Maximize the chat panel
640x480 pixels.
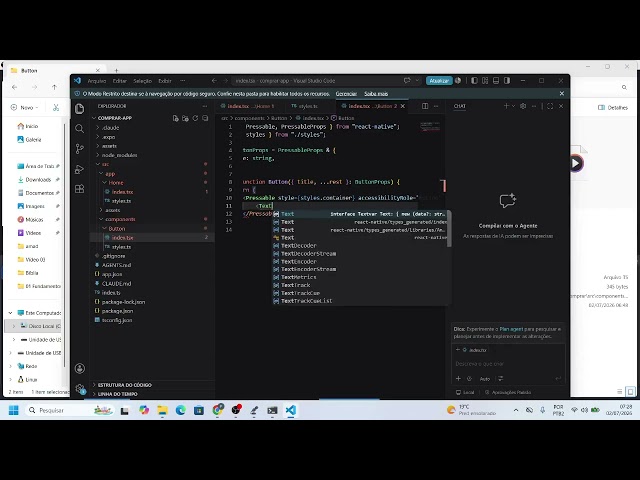(550, 106)
